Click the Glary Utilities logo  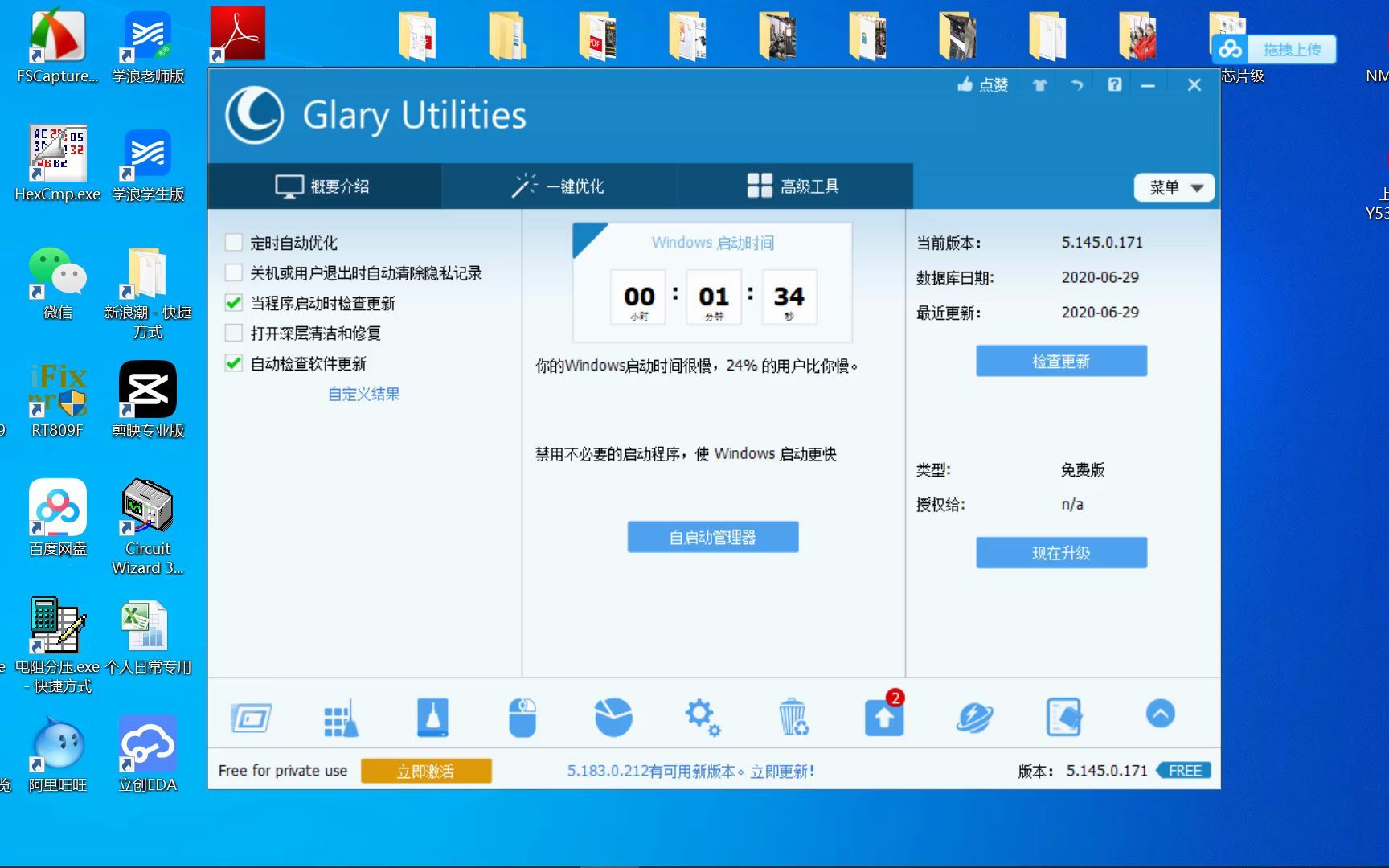[255, 115]
